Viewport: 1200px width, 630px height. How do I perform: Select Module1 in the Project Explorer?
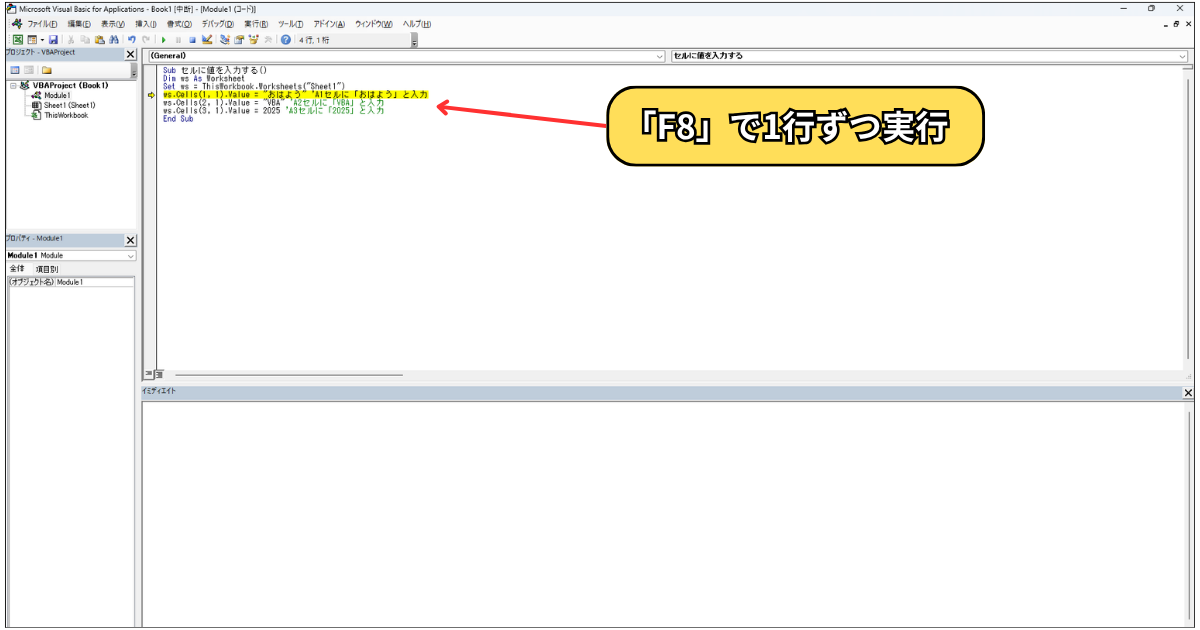point(58,94)
